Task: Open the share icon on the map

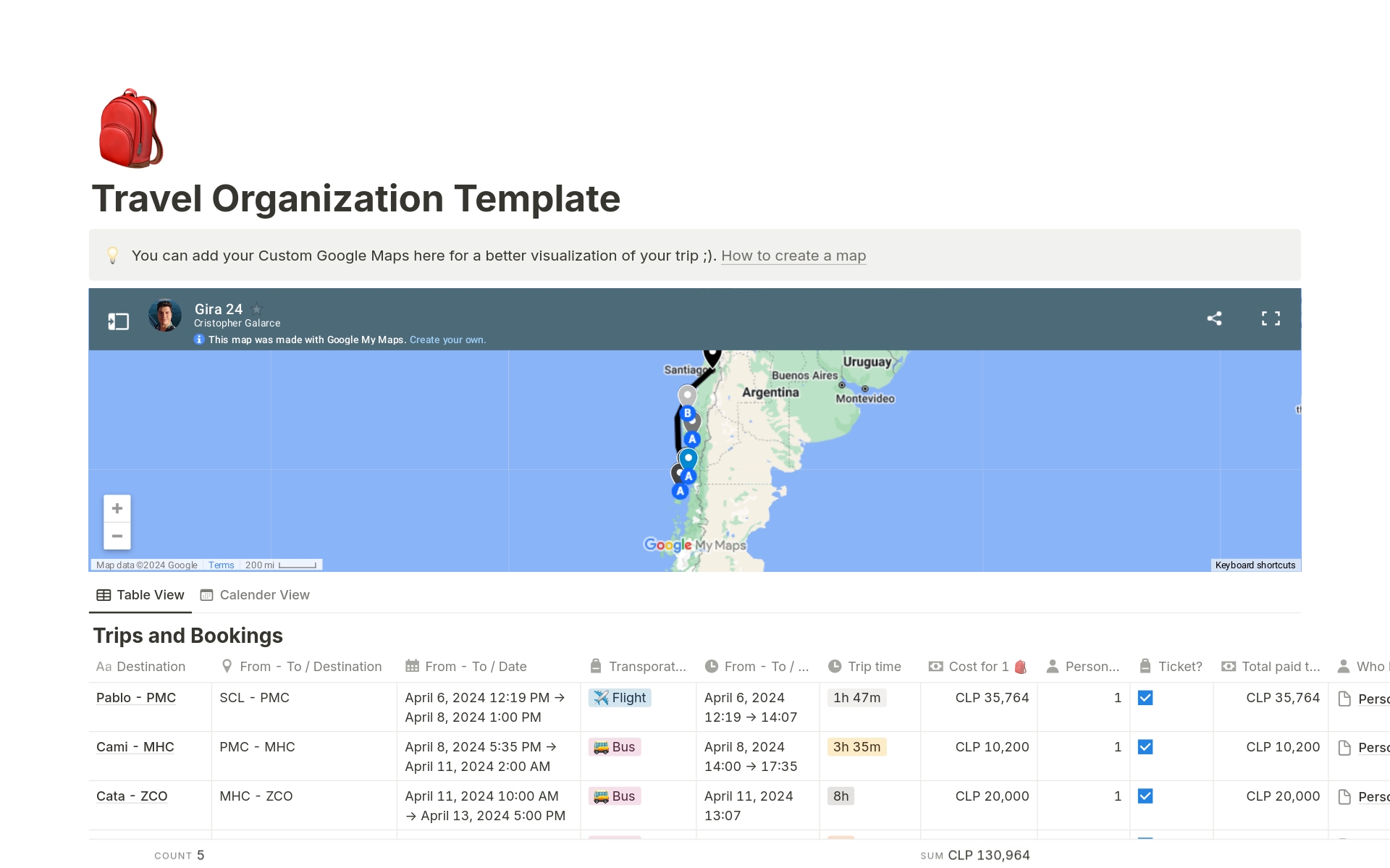Action: tap(1215, 318)
